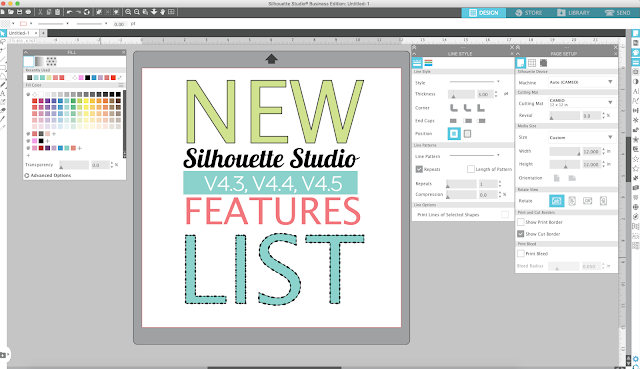This screenshot has width=640, height=369.
Task: Click the Reveal percentage input field
Action: click(x=591, y=116)
